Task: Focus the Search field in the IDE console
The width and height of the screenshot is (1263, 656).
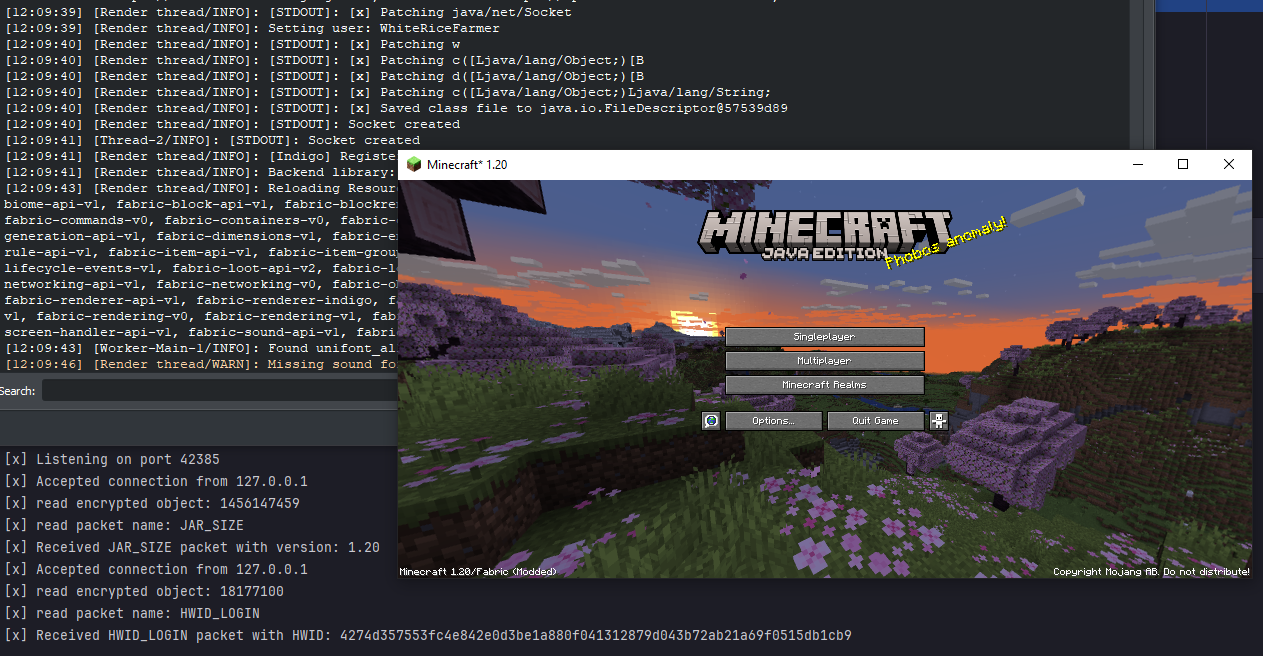Action: [x=219, y=391]
